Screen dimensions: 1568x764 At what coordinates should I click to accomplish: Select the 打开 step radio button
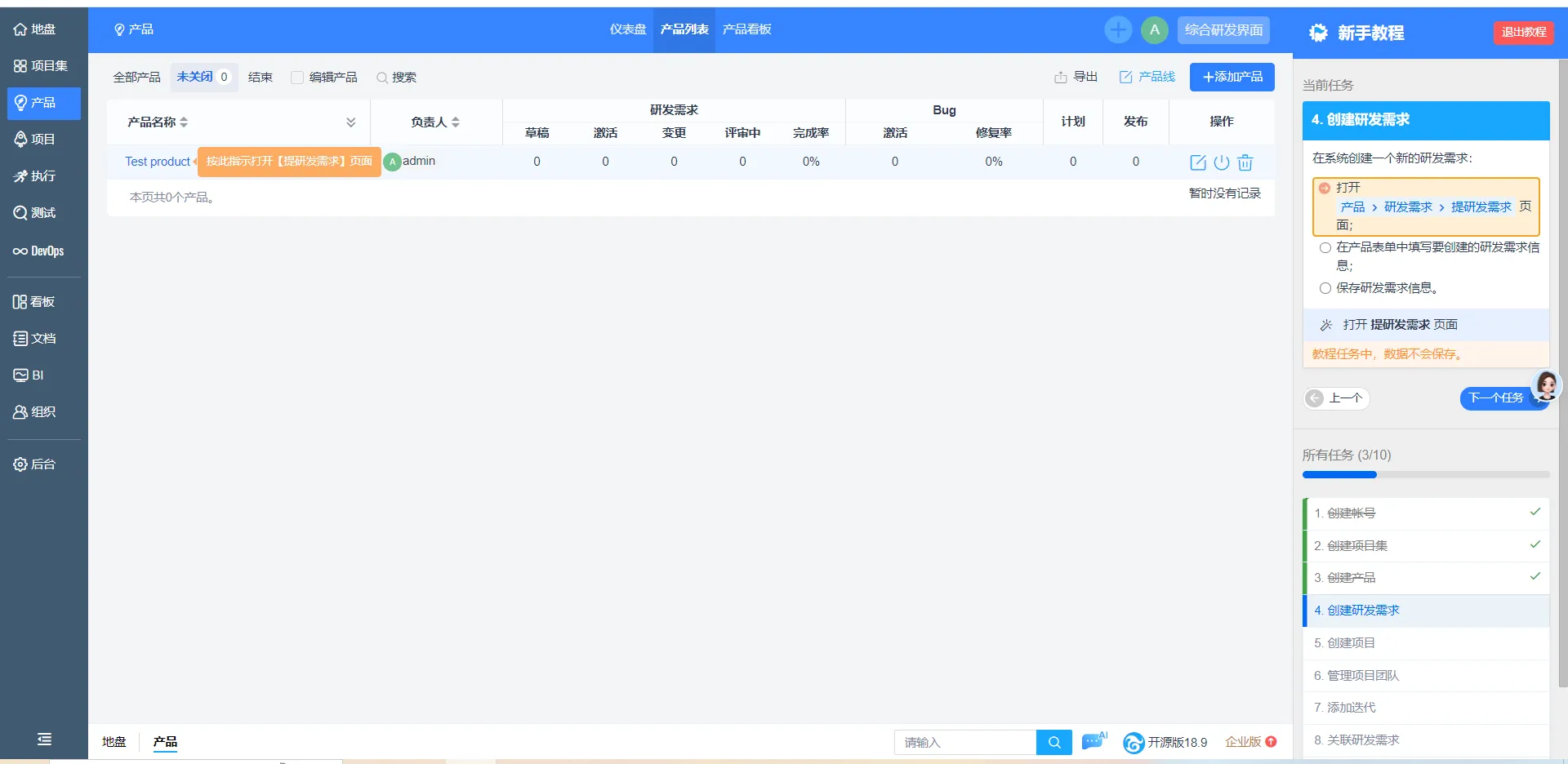tap(1325, 188)
